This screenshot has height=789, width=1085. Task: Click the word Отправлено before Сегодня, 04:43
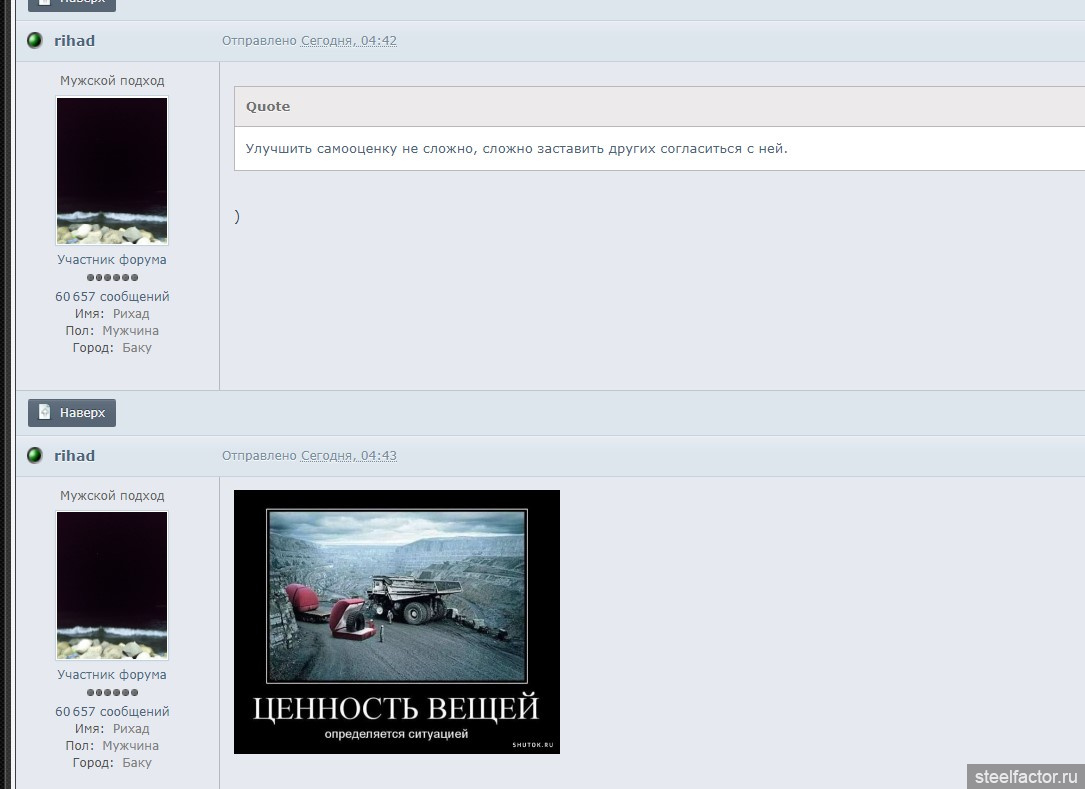point(259,455)
